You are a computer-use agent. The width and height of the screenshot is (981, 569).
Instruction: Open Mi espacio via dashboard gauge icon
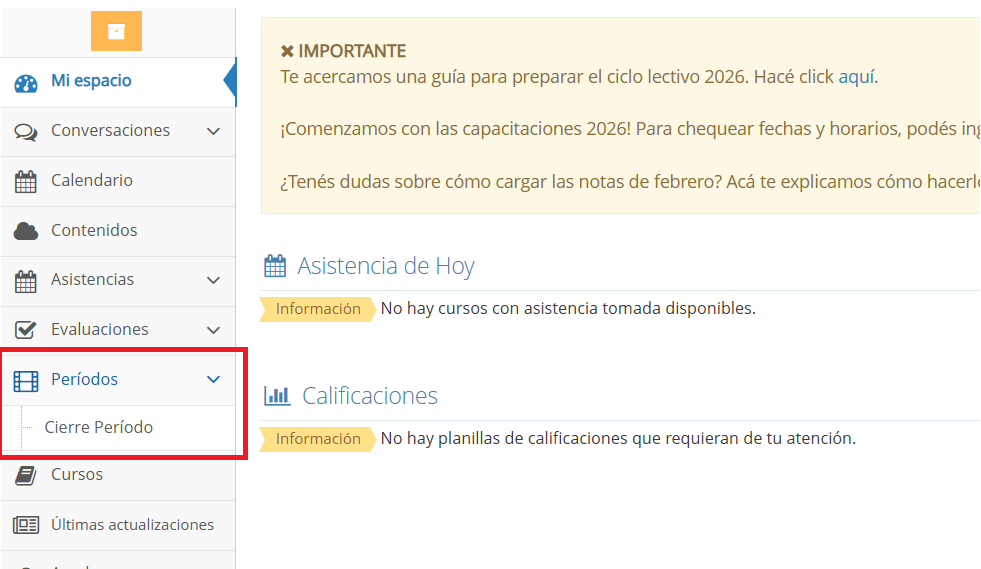[26, 82]
